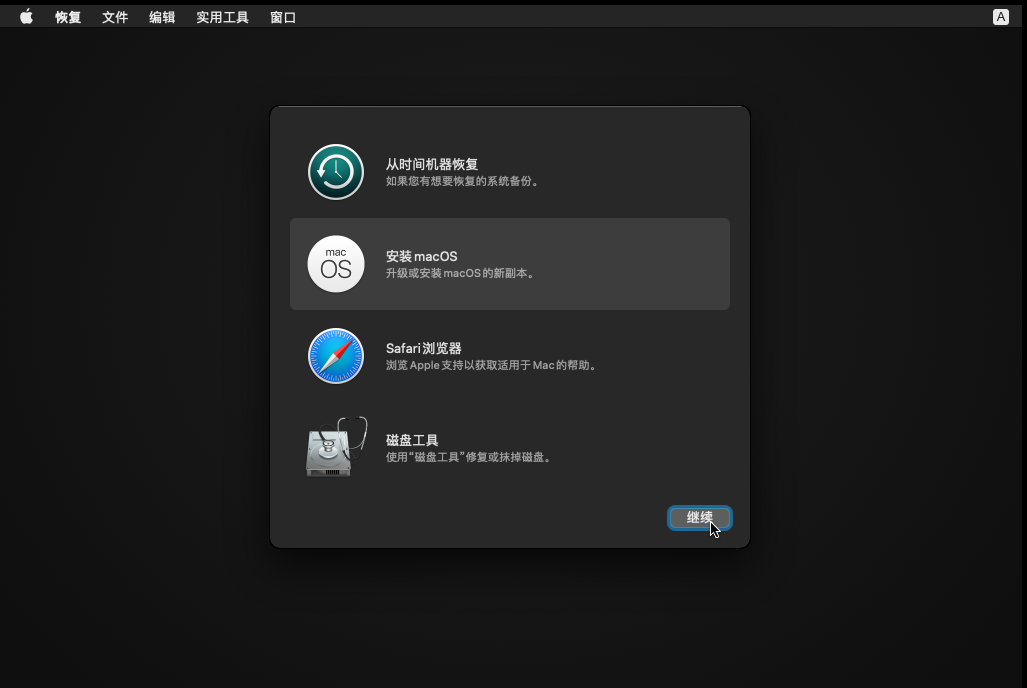Click description 升级或安装 macOS 的新副本。

click(x=462, y=273)
